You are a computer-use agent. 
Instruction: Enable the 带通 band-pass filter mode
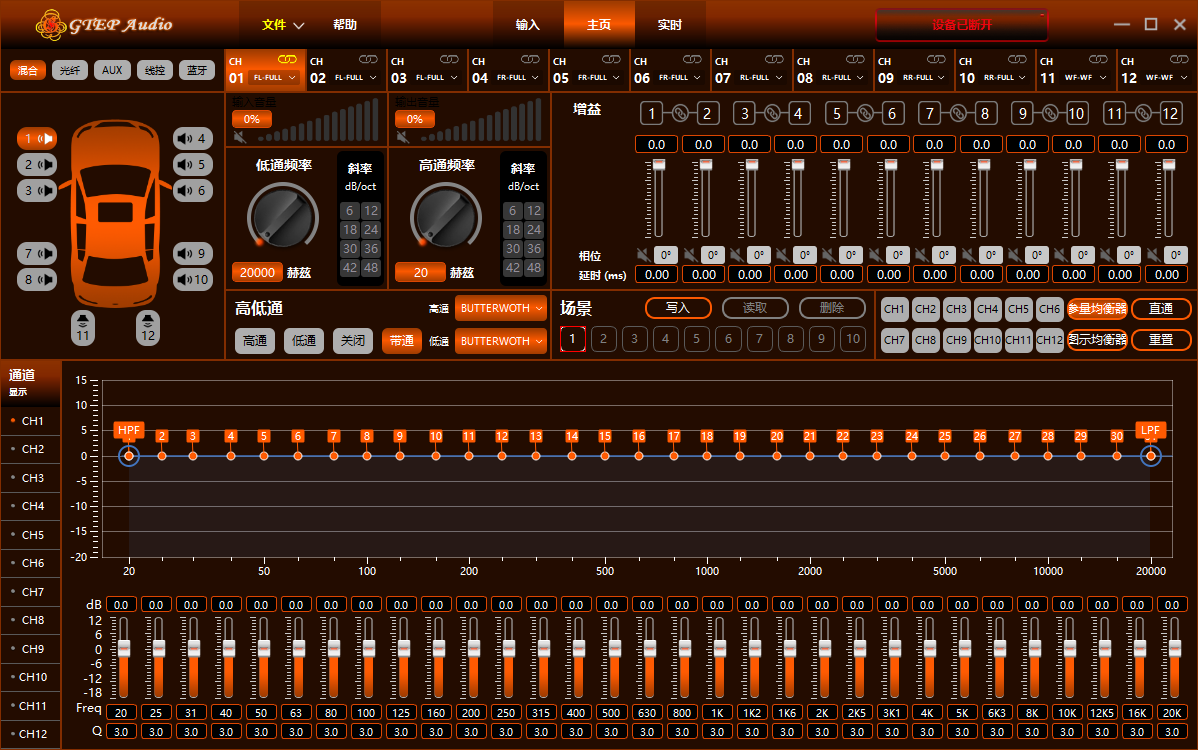coord(401,341)
